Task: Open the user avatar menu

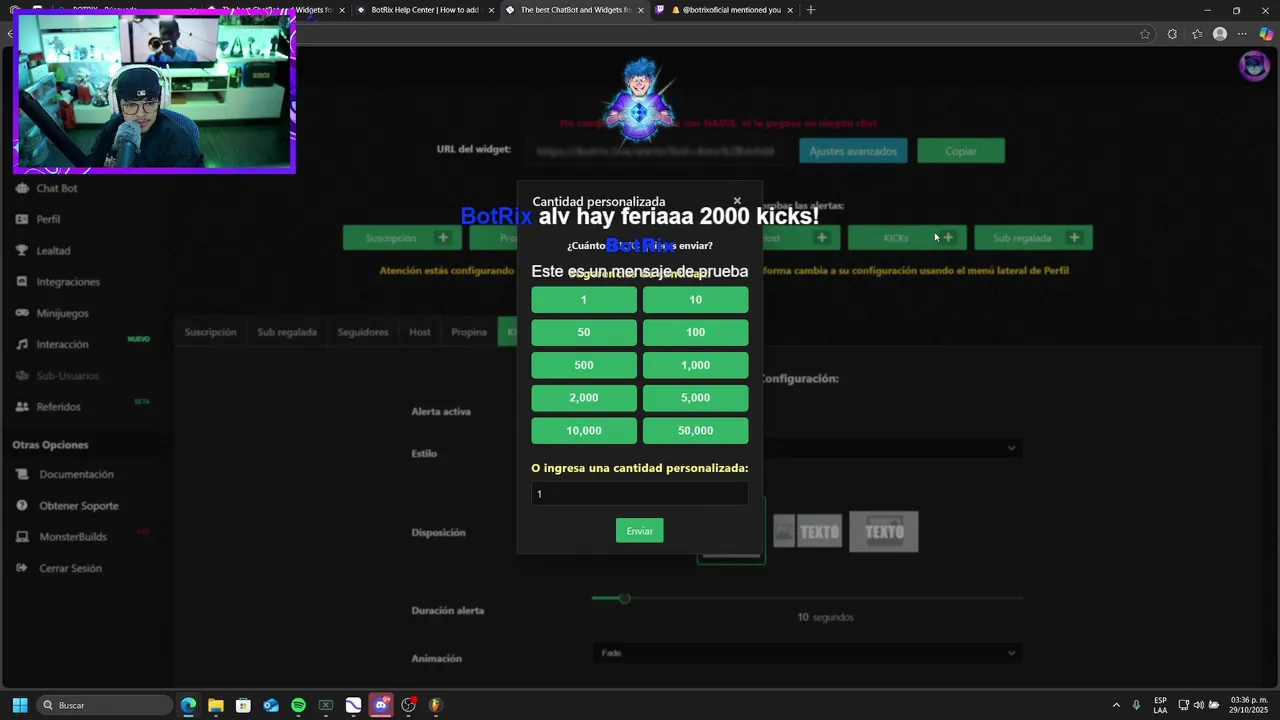Action: 1254,66
